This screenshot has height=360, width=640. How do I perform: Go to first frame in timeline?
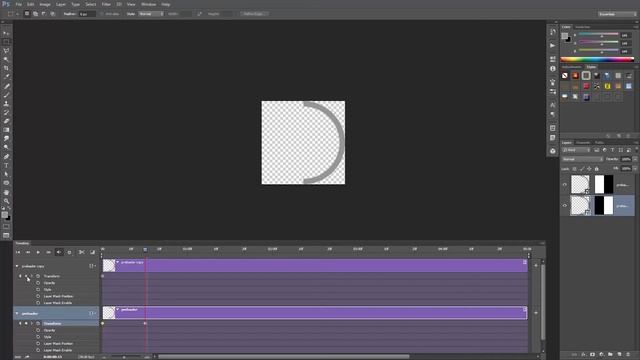[18, 252]
